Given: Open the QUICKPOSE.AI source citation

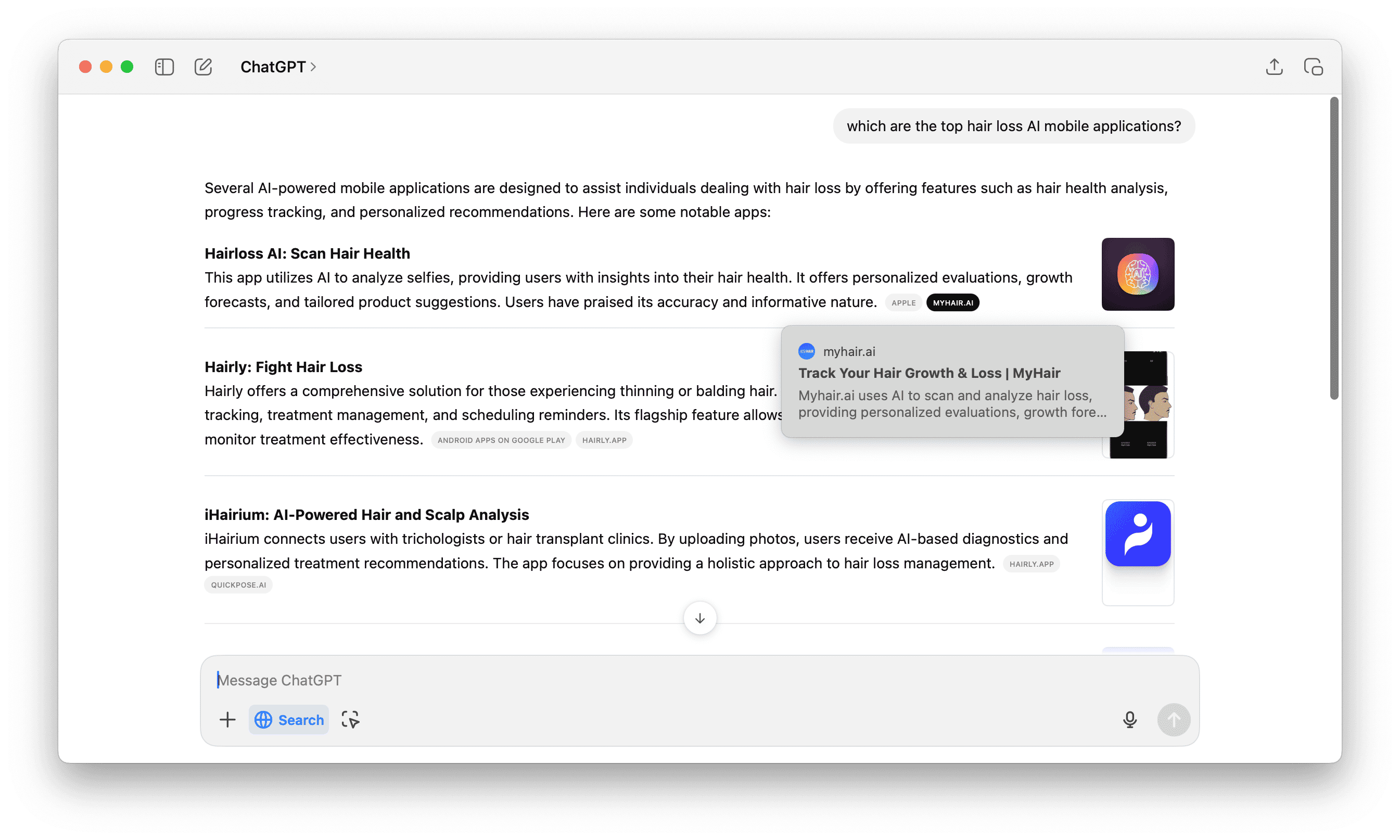Looking at the screenshot, I should click(x=238, y=584).
